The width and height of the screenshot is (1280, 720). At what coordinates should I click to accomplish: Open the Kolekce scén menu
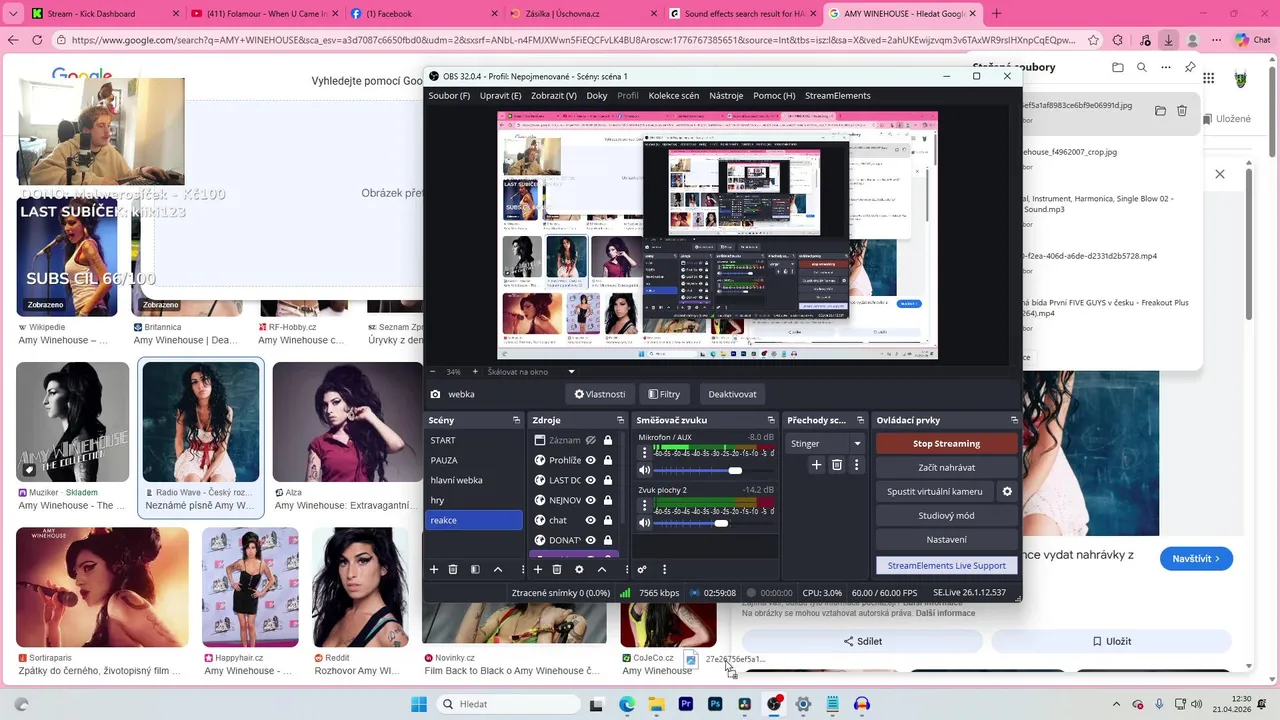(x=674, y=96)
